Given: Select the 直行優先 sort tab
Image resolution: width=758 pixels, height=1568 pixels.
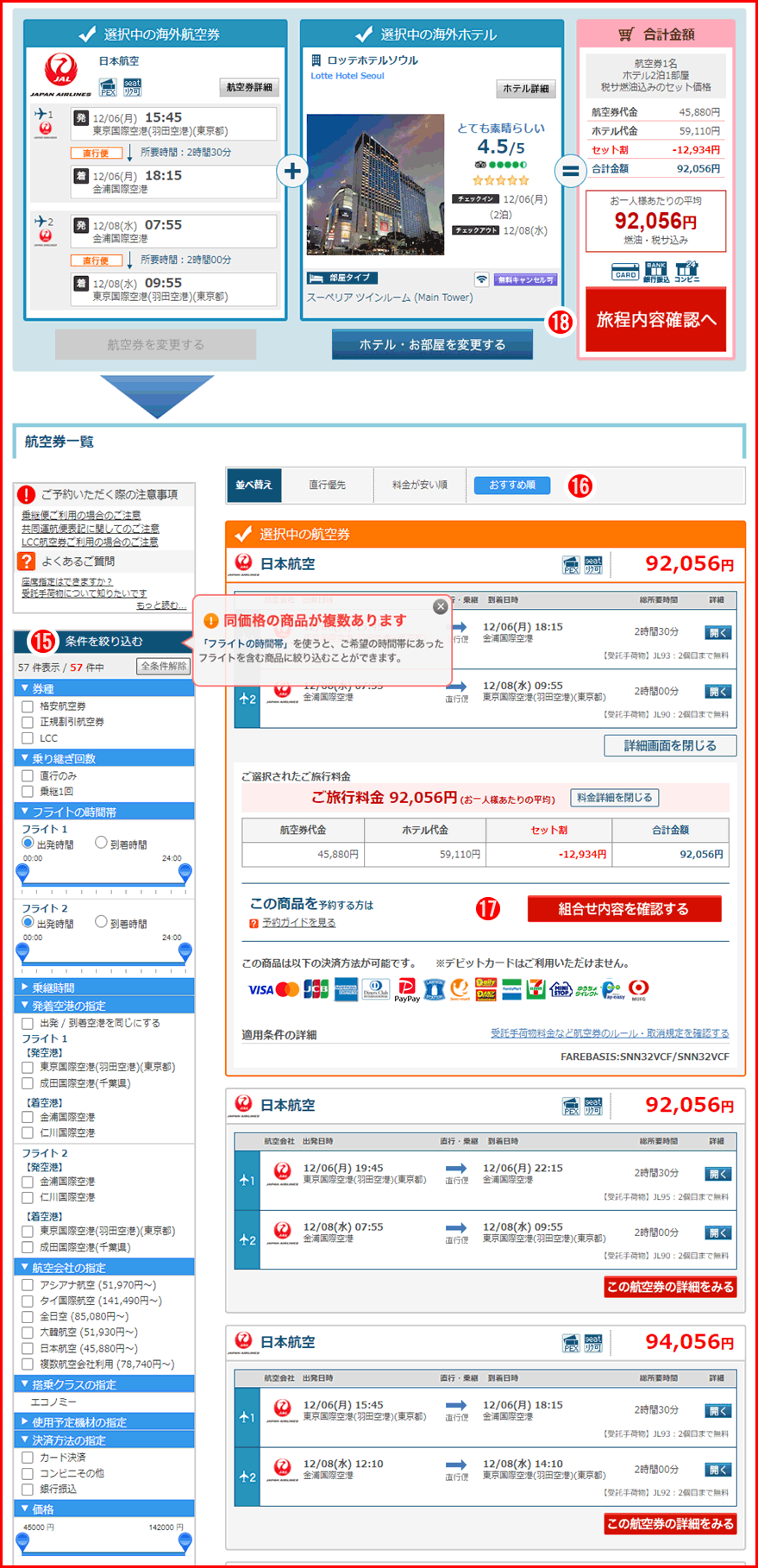Looking at the screenshot, I should click(x=328, y=485).
